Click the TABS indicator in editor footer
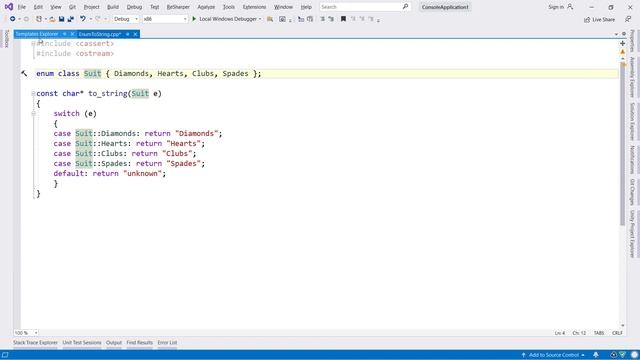 point(599,333)
